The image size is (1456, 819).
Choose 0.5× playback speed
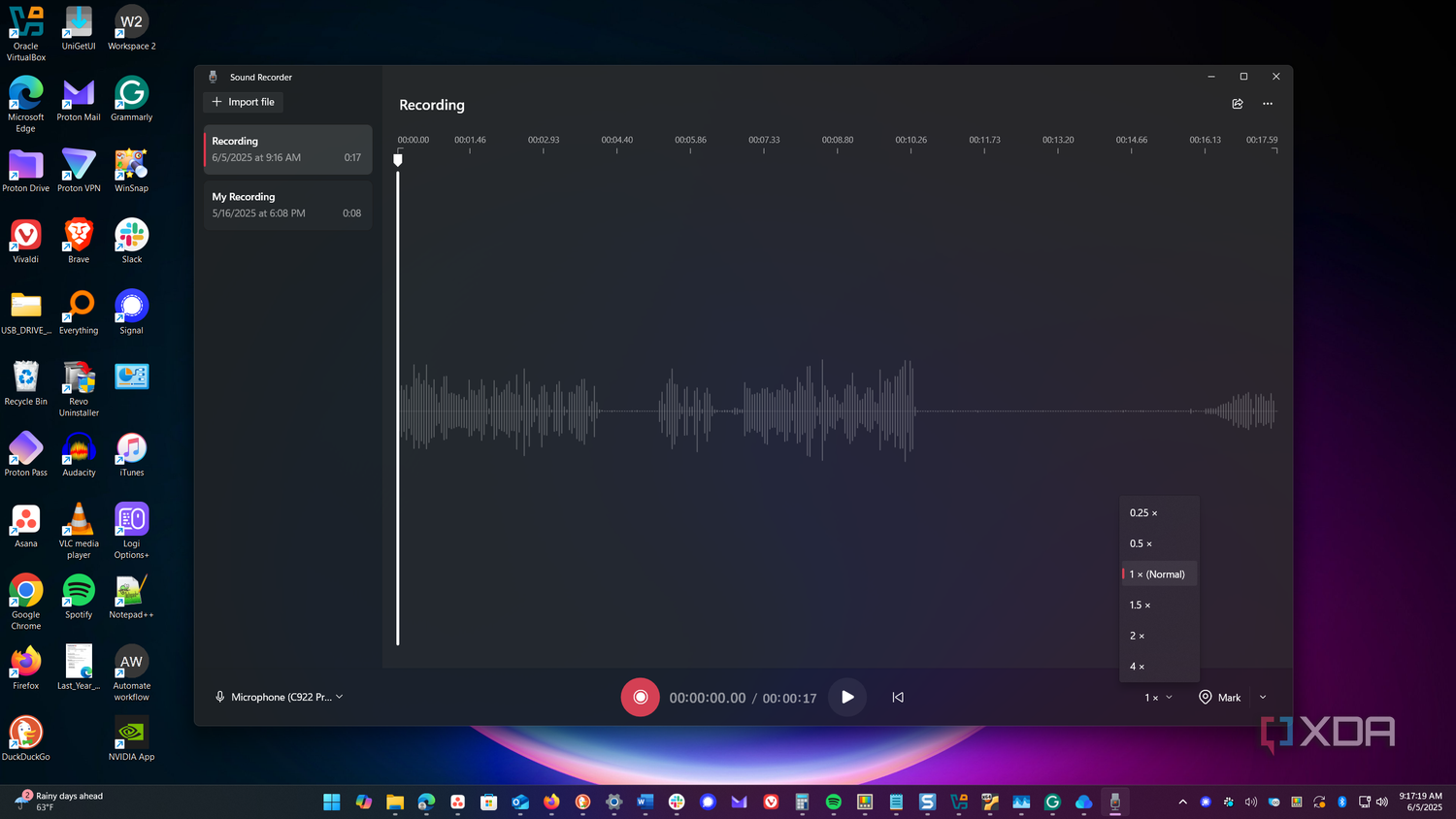coord(1160,543)
